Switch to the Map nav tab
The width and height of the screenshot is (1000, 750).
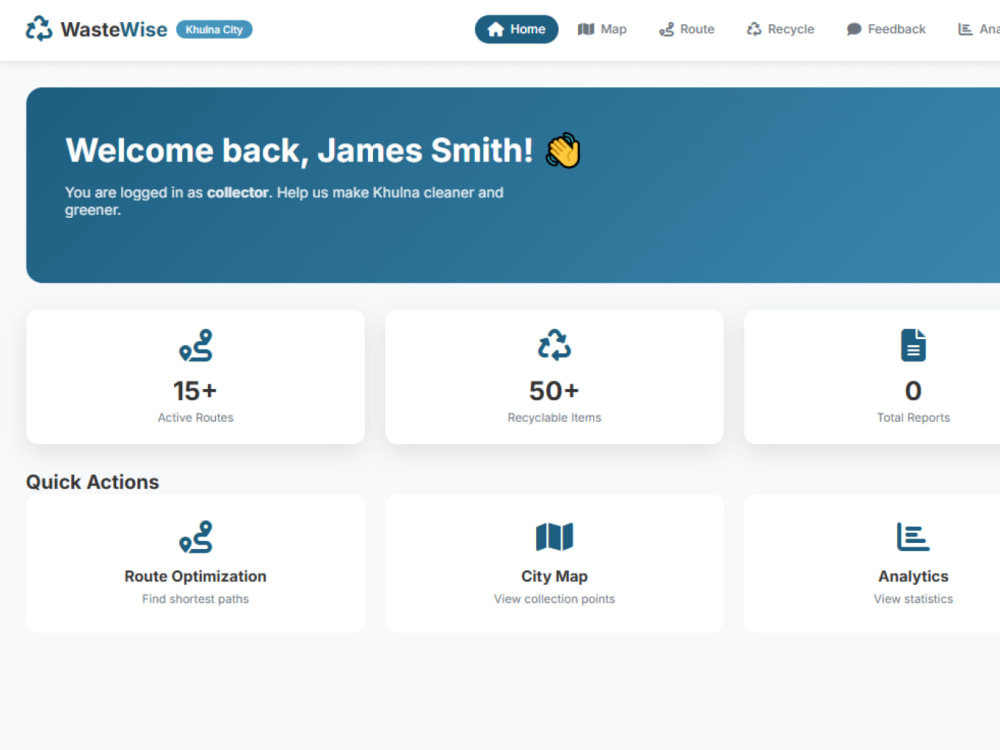pyautogui.click(x=602, y=29)
